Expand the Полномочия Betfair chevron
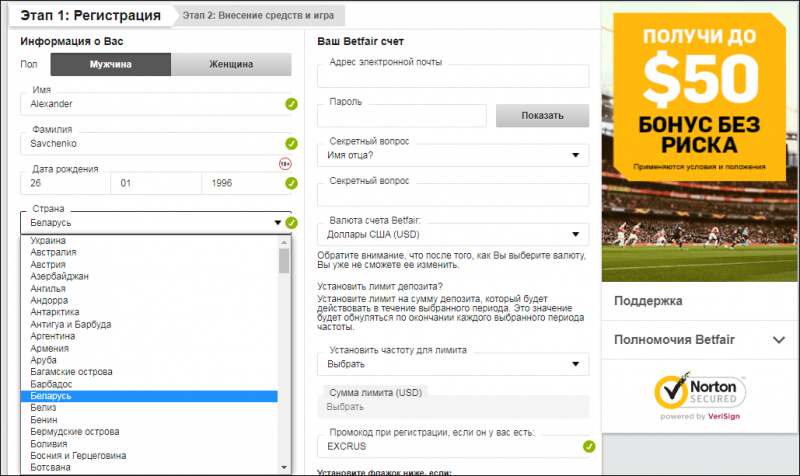The height and width of the screenshot is (476, 800). (779, 340)
